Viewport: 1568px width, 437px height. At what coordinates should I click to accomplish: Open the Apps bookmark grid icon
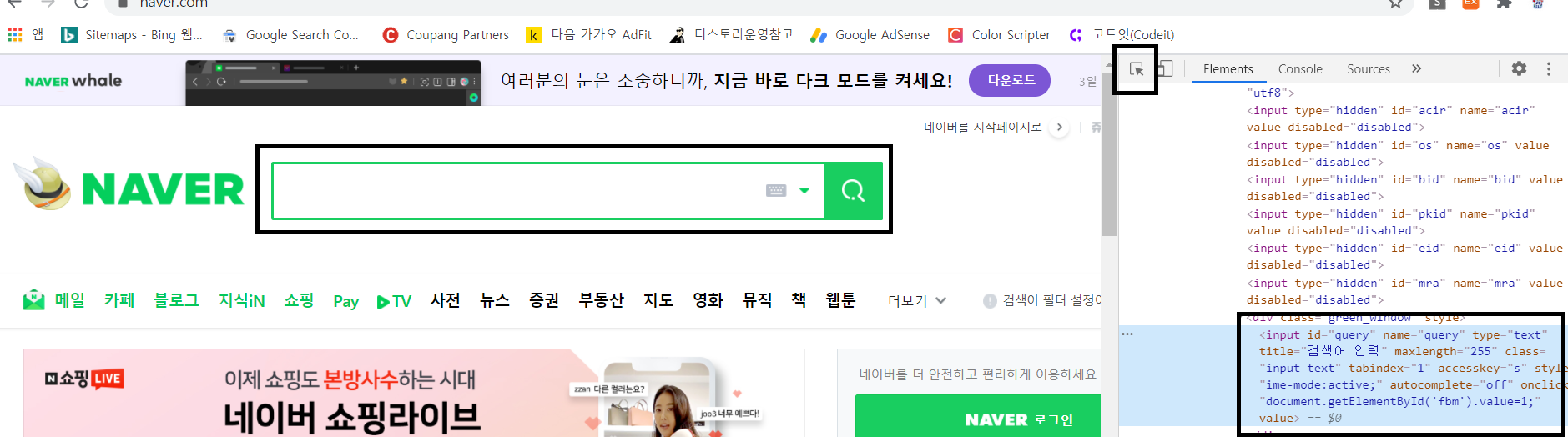tap(15, 34)
